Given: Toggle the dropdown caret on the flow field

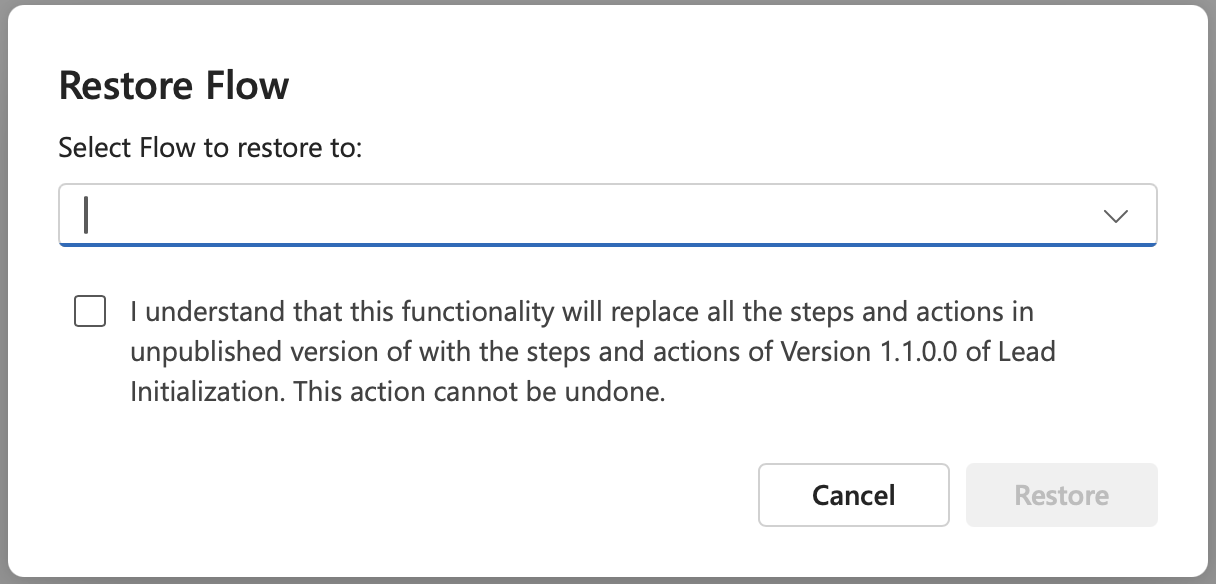Looking at the screenshot, I should 1115,216.
